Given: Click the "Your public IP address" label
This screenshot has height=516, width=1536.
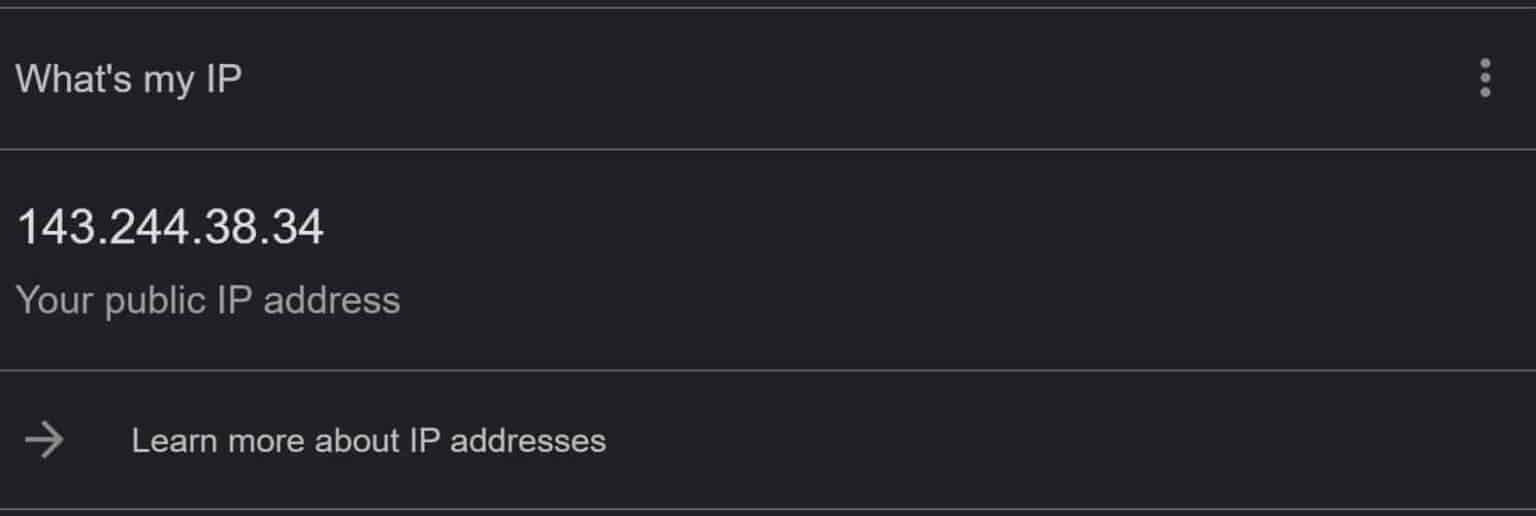Looking at the screenshot, I should [x=208, y=300].
